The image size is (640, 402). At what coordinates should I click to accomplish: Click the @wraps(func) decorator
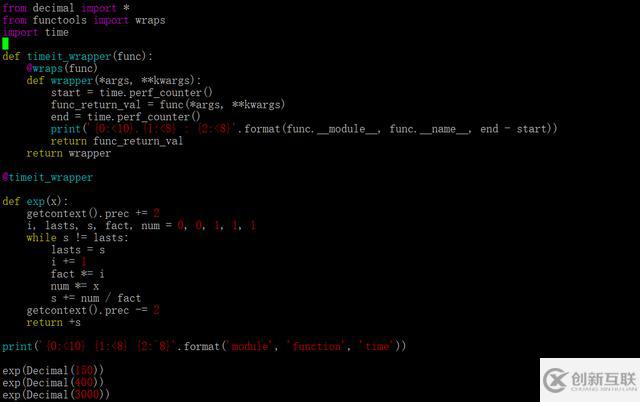[62, 68]
